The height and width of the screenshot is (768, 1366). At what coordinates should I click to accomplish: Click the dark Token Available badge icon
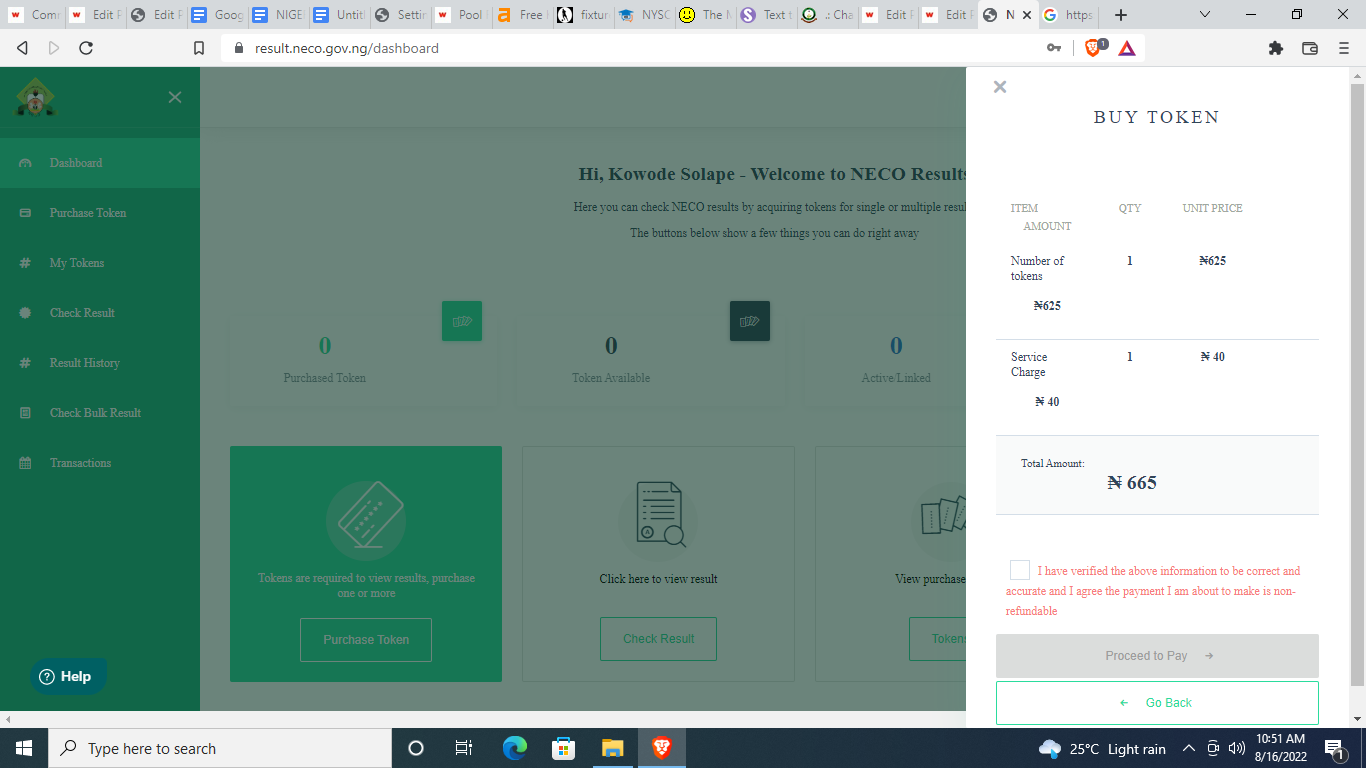pos(750,321)
